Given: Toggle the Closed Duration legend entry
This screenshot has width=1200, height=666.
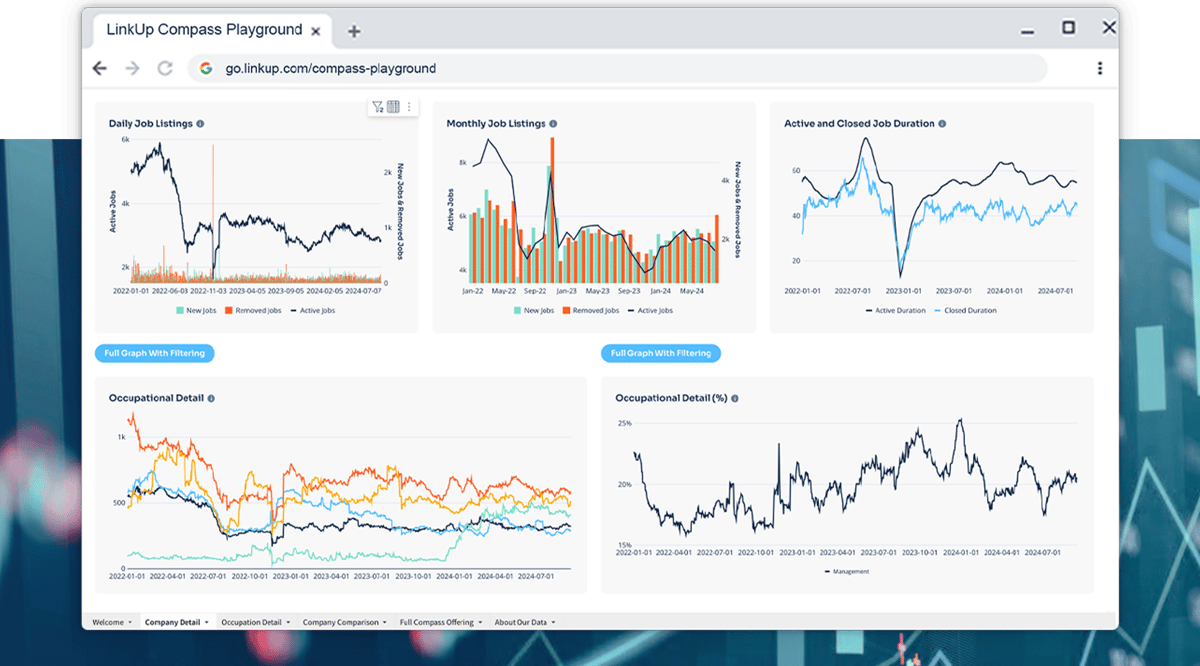Looking at the screenshot, I should [x=966, y=311].
